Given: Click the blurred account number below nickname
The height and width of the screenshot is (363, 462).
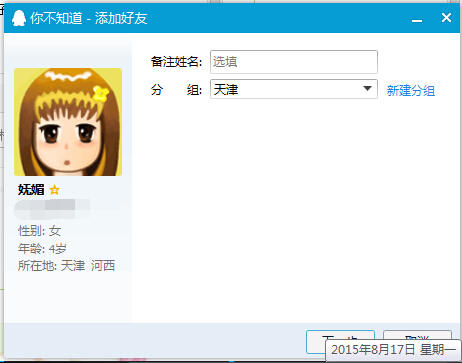Looking at the screenshot, I should [52, 208].
